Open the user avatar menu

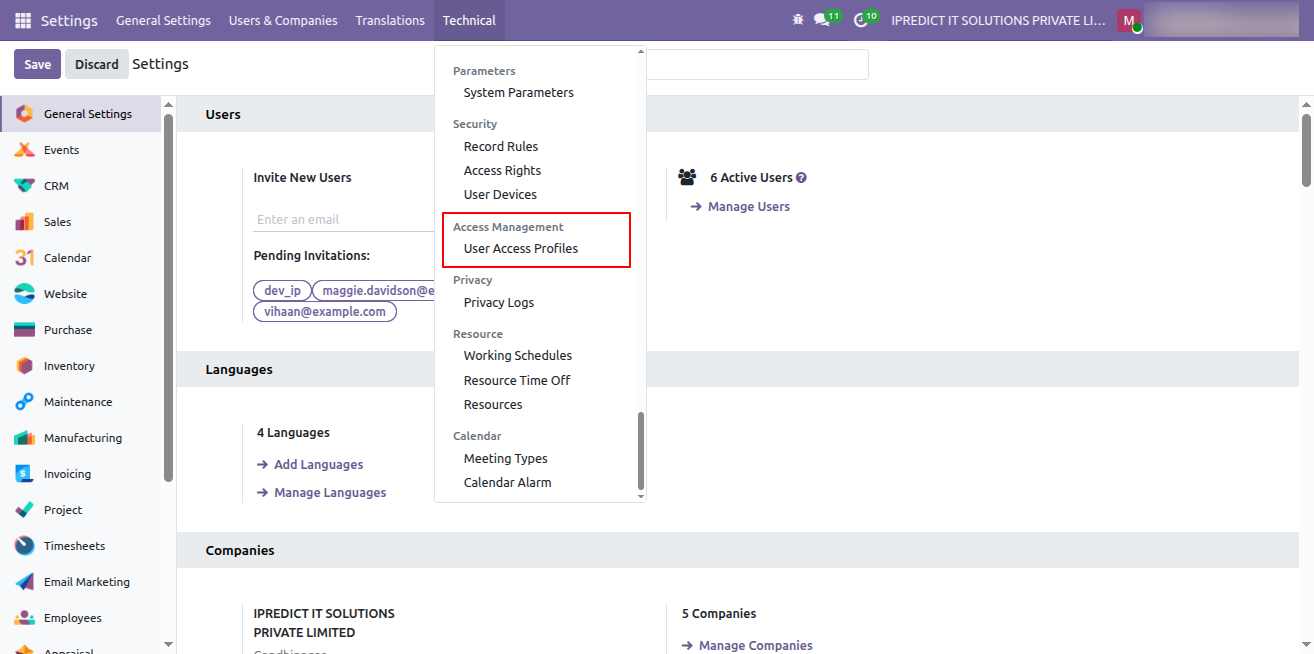(x=1129, y=21)
